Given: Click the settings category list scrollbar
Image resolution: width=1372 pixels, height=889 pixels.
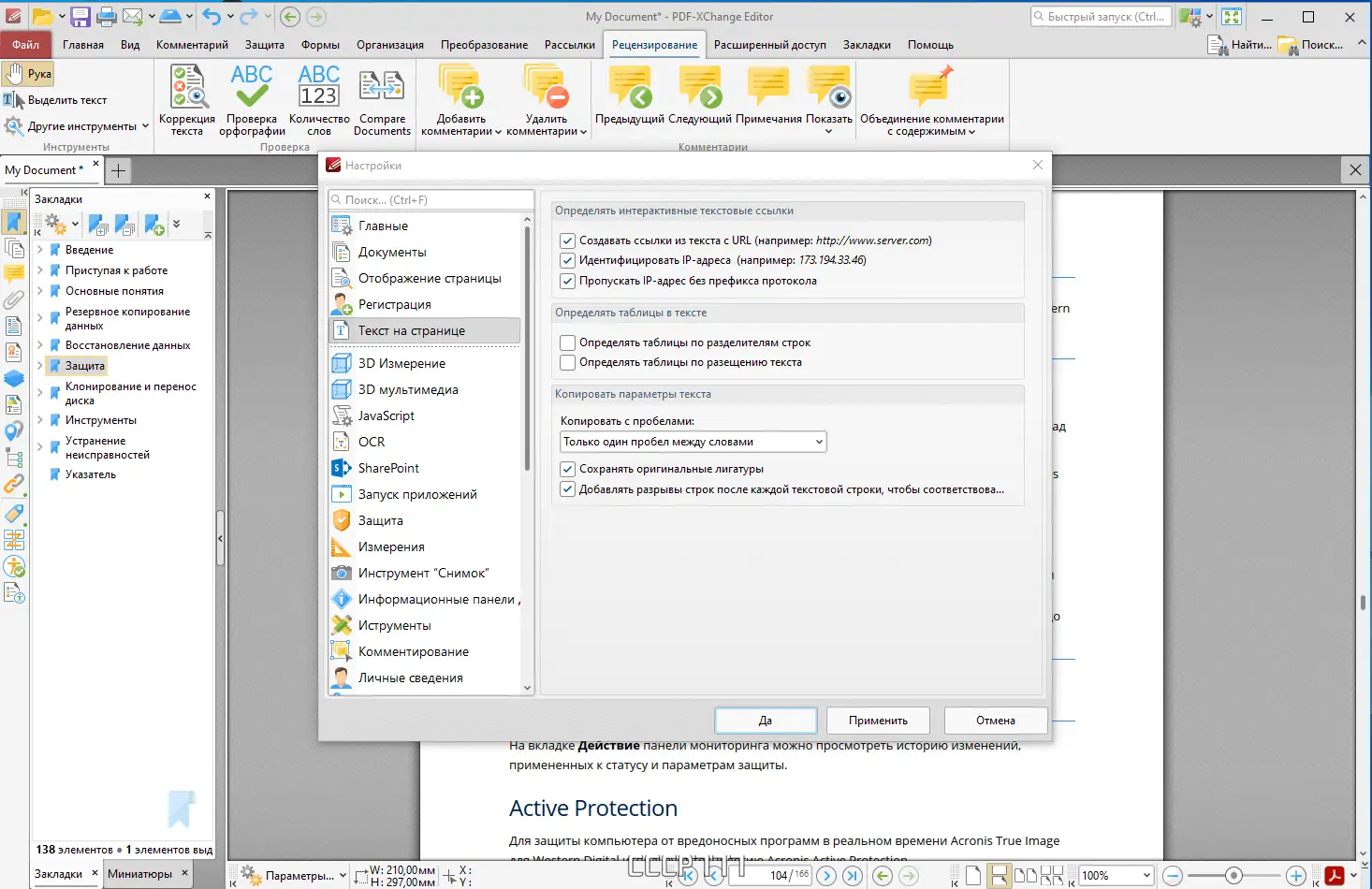Looking at the screenshot, I should pyautogui.click(x=527, y=348).
